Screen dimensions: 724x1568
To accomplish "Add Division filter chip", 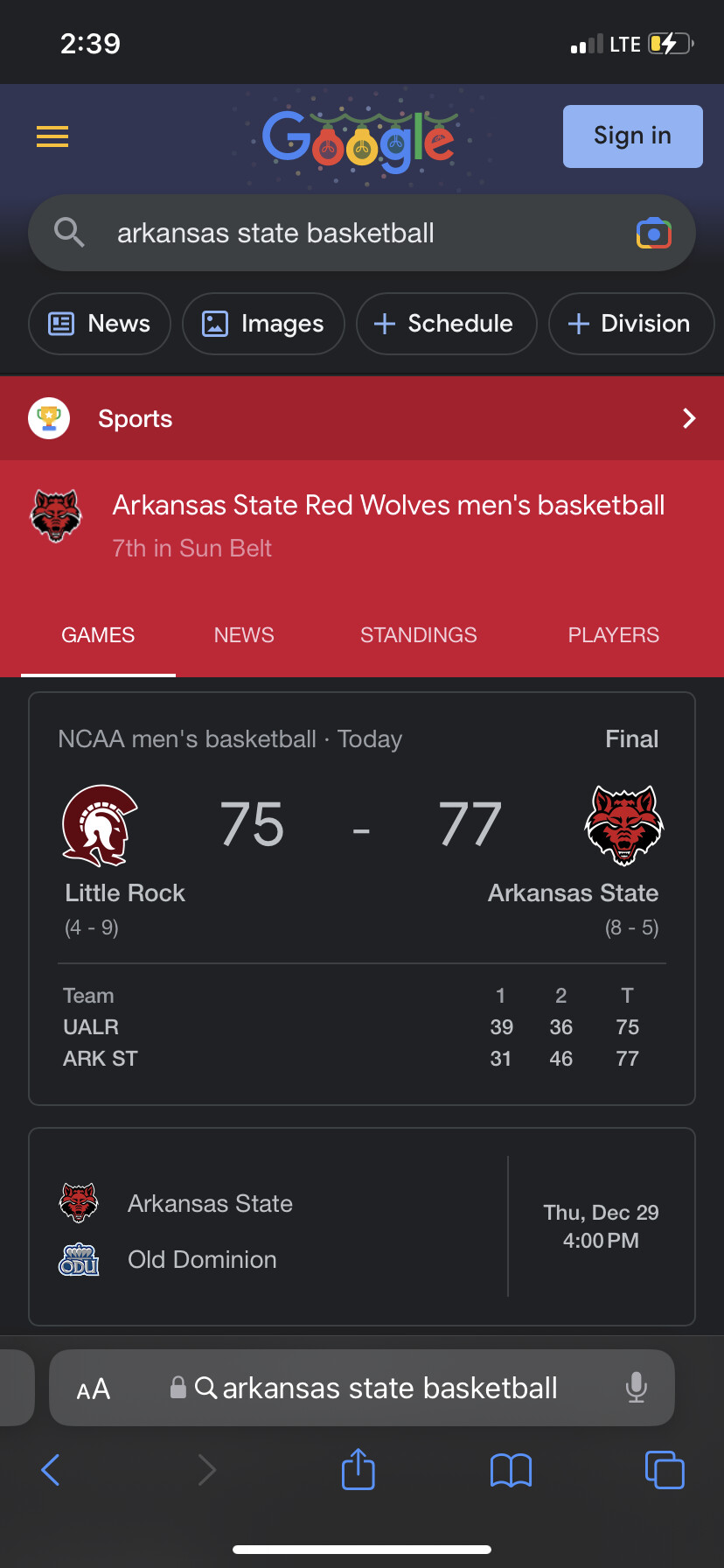I will [x=630, y=324].
